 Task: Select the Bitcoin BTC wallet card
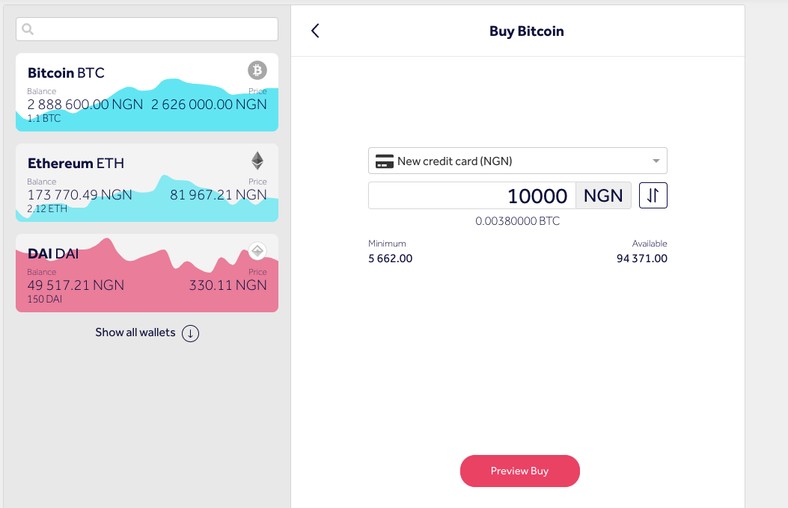(147, 93)
